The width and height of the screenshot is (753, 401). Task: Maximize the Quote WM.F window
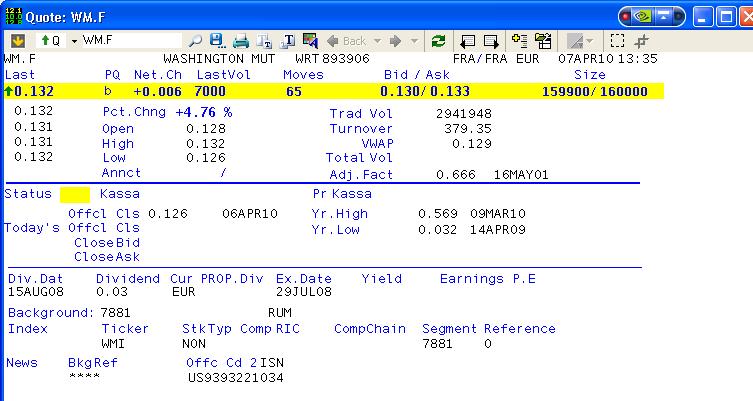tap(726, 17)
